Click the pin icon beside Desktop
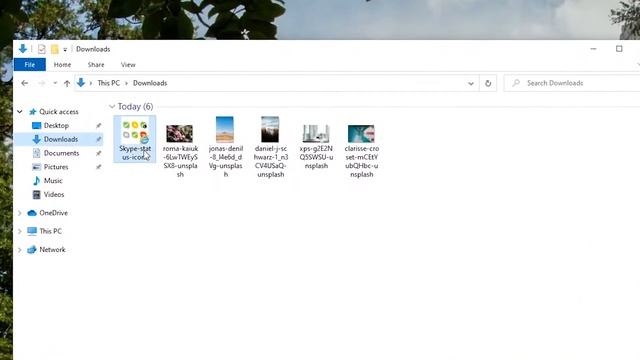The image size is (640, 360). pos(98,126)
